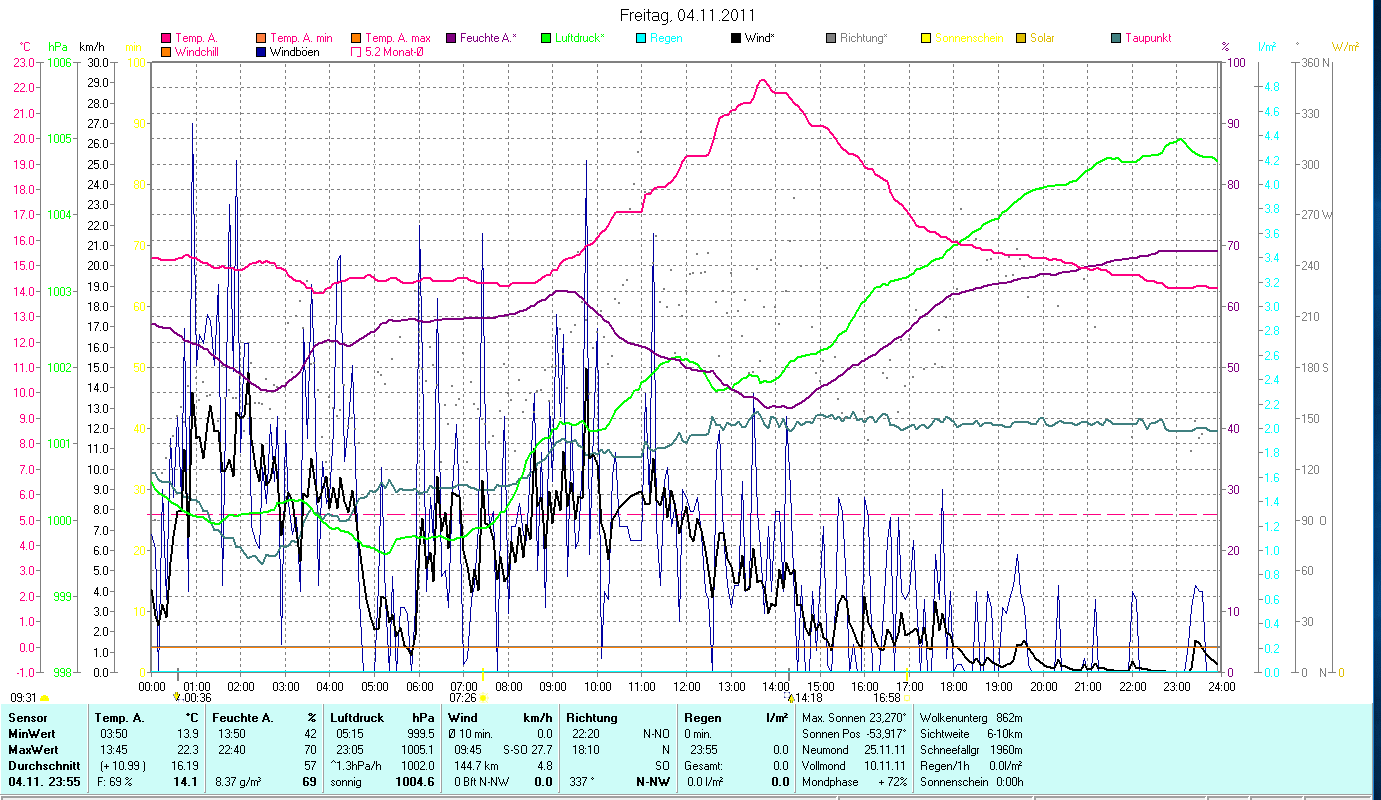Click the dark blue Windböen legend square
Image resolution: width=1381 pixels, height=800 pixels.
pyautogui.click(x=261, y=51)
